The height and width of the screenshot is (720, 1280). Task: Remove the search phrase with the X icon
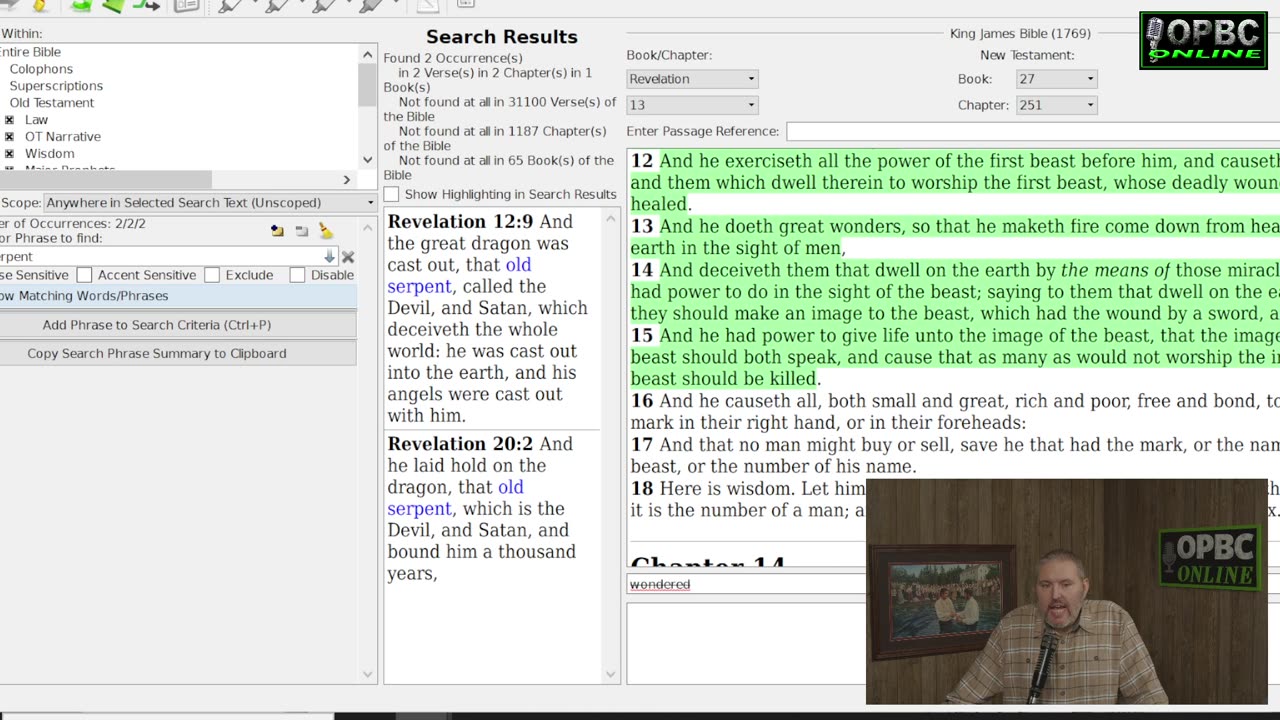[348, 257]
